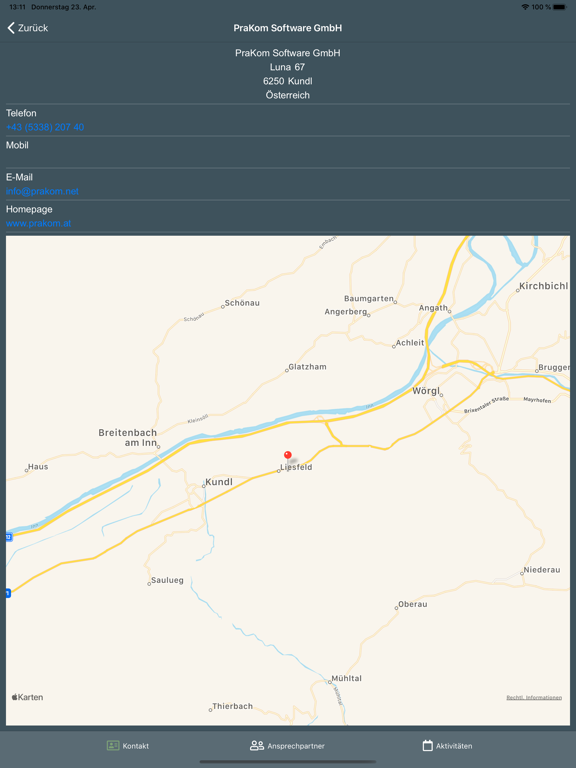The image size is (576, 768).
Task: Select Mühltal label on the map
Action: (x=346, y=678)
